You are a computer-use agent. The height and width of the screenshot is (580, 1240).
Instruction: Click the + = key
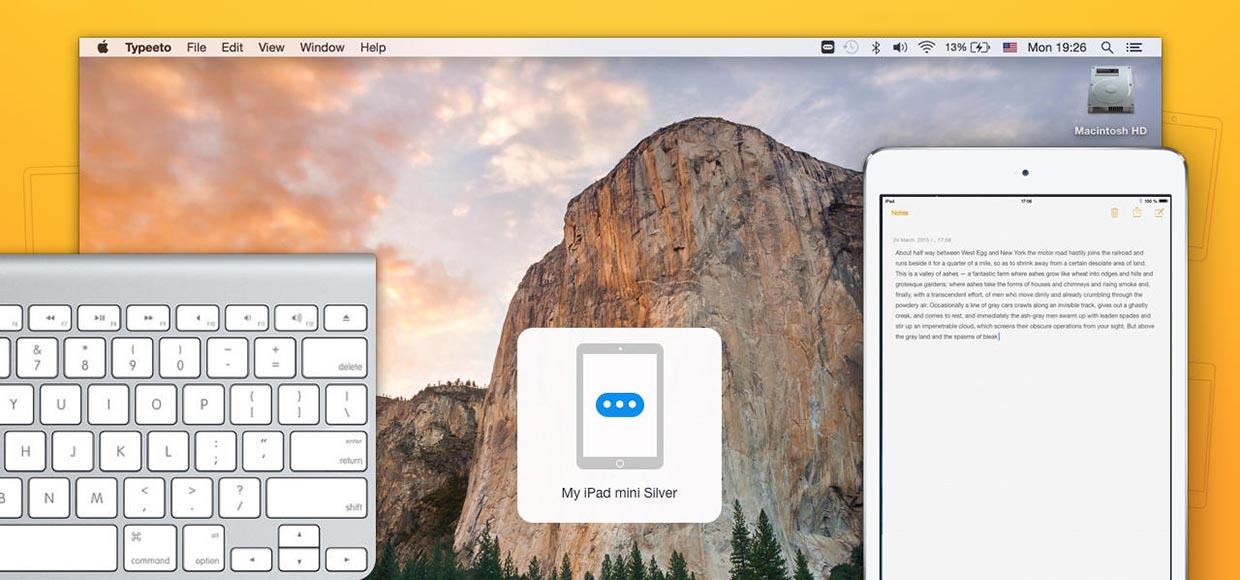pos(275,357)
